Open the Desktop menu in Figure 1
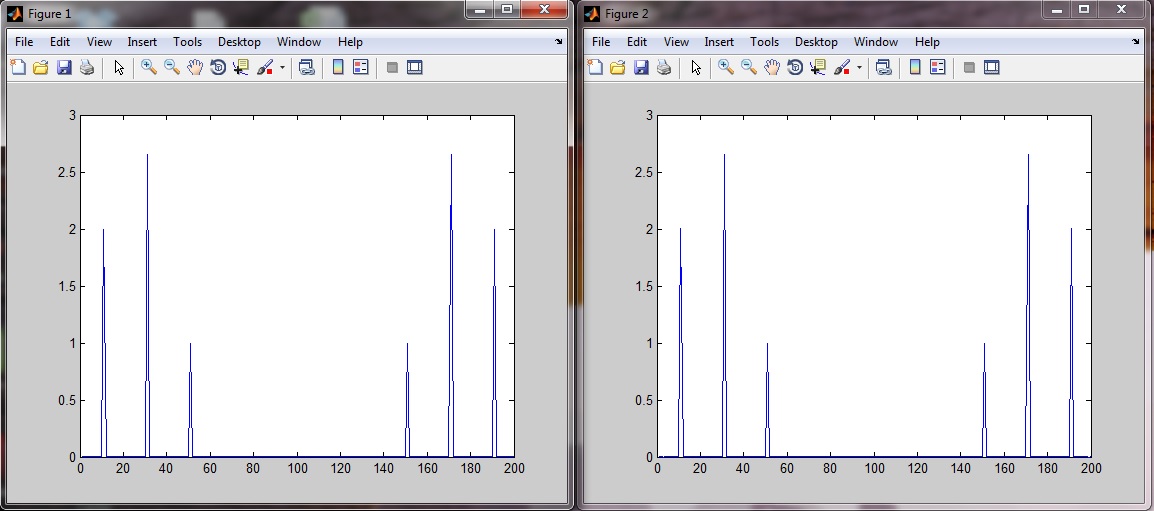 [239, 42]
